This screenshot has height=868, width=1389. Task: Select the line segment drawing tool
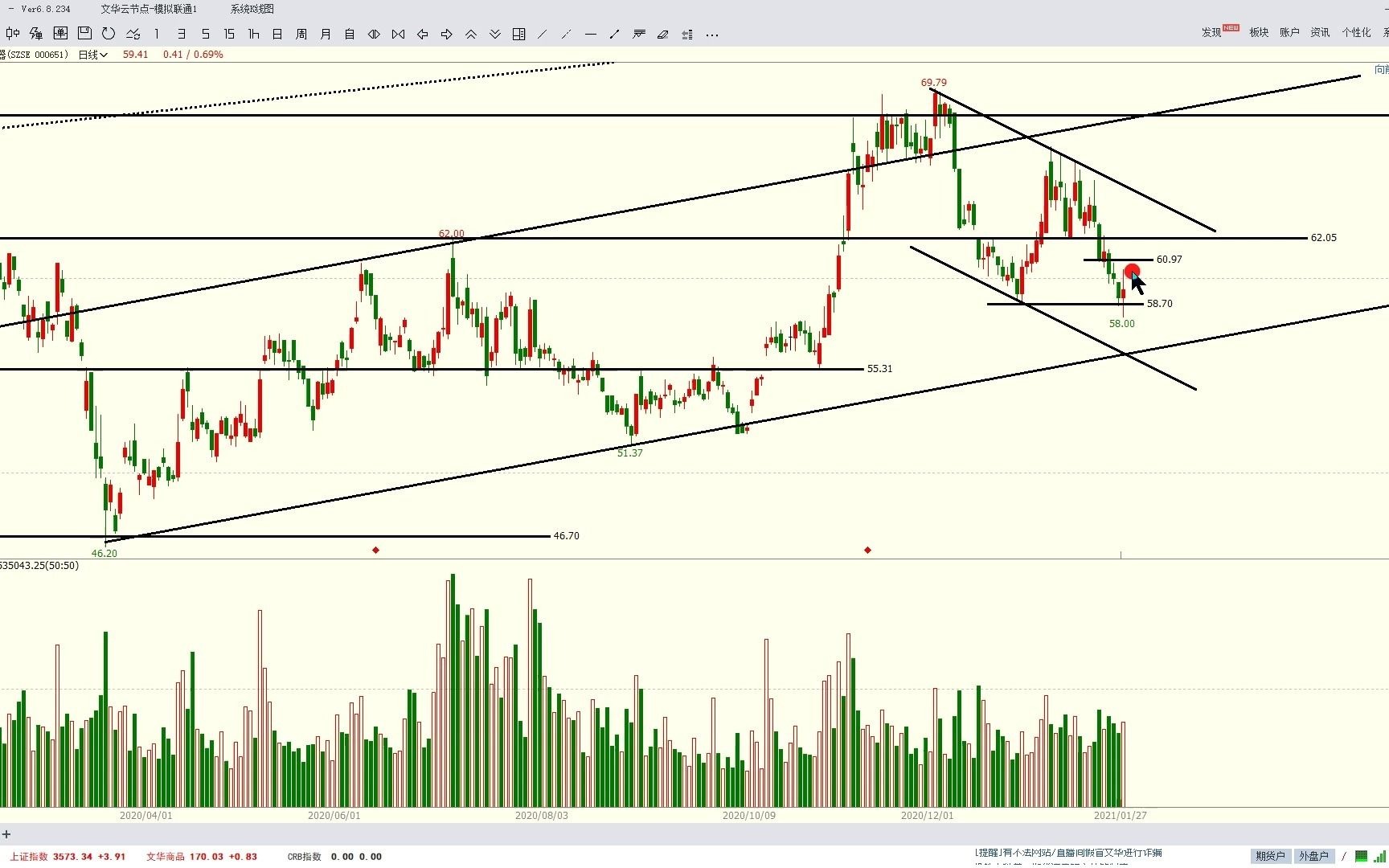[615, 34]
